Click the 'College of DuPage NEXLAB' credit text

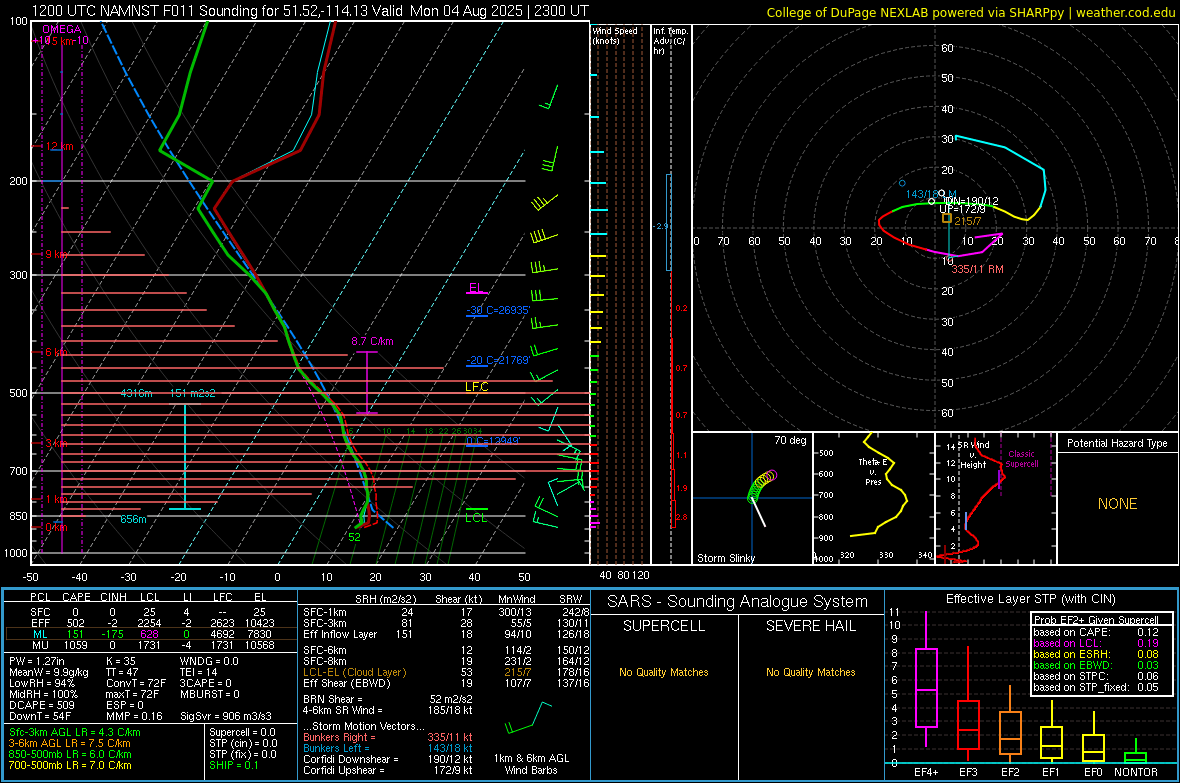coord(970,12)
